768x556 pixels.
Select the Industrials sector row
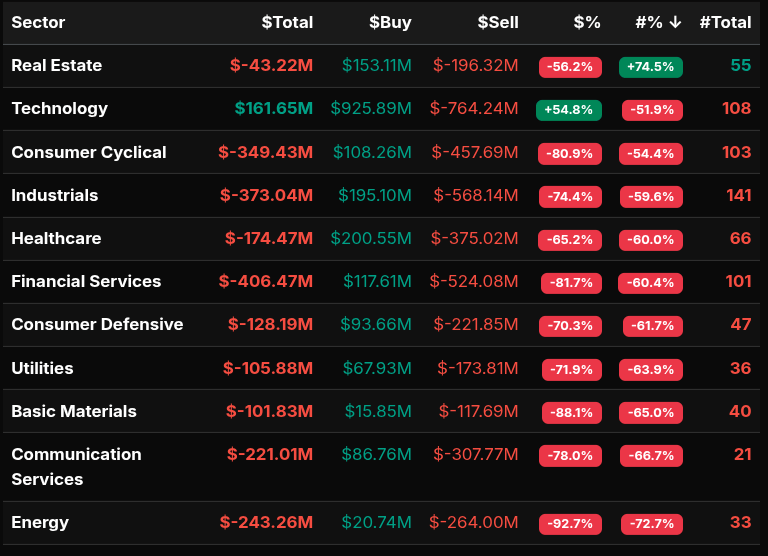click(54, 195)
